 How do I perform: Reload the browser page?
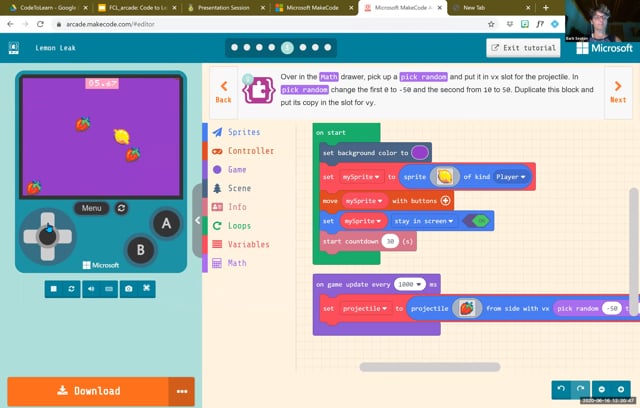coord(40,24)
